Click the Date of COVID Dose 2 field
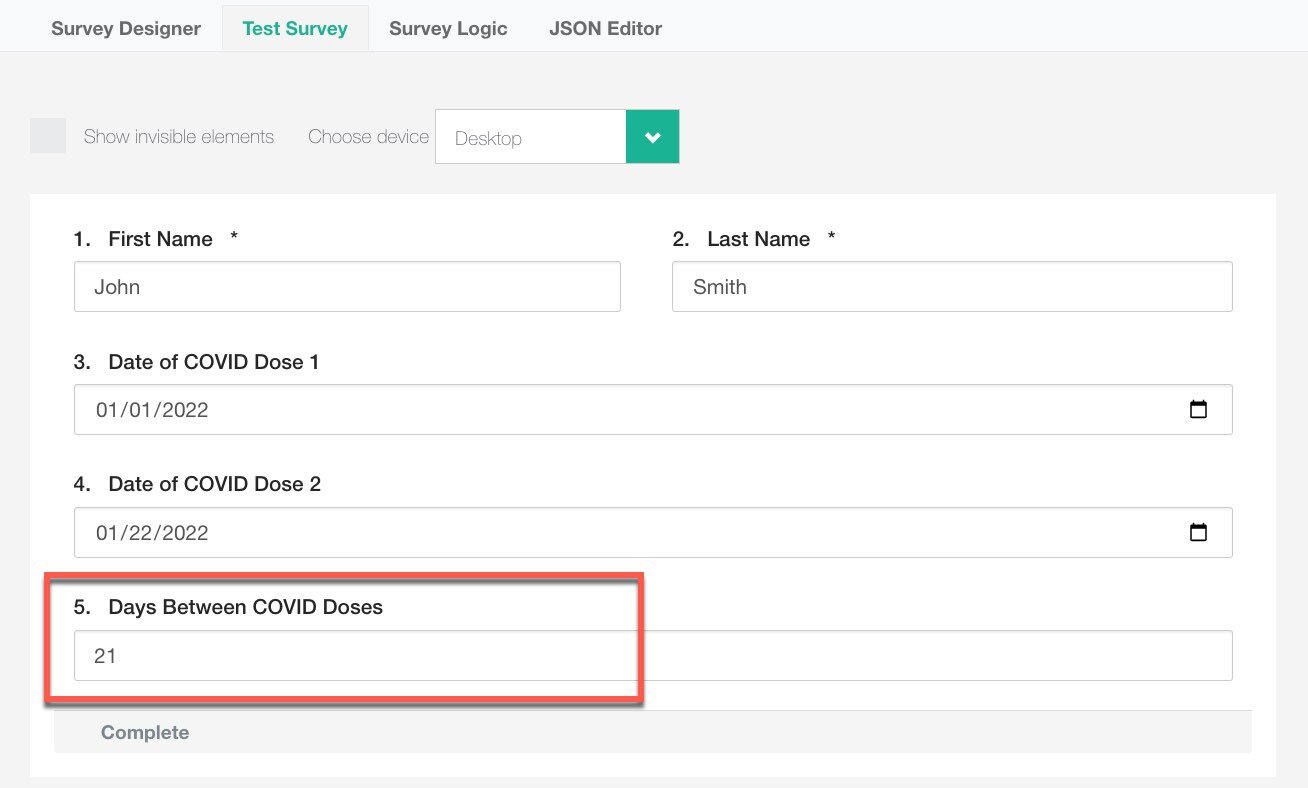 pyautogui.click(x=600, y=533)
